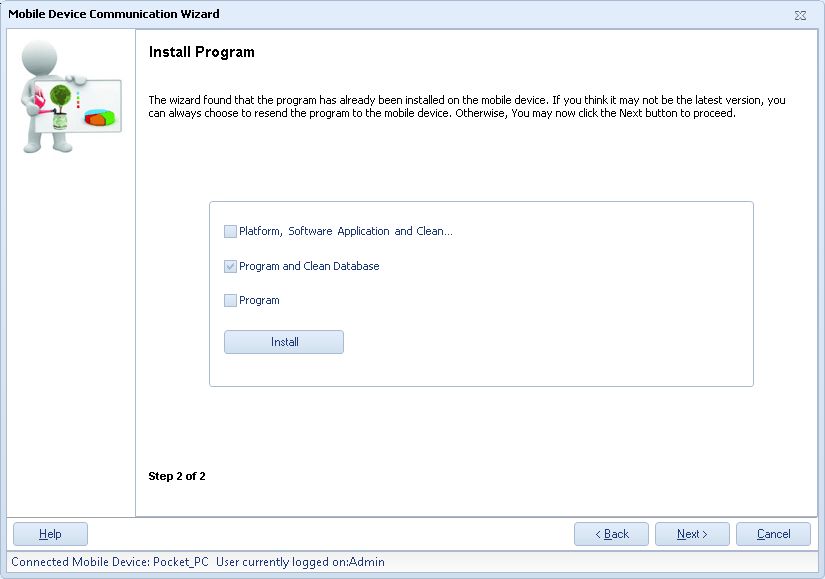Proceed by clicking the Next button
The image size is (825, 579).
click(x=692, y=533)
